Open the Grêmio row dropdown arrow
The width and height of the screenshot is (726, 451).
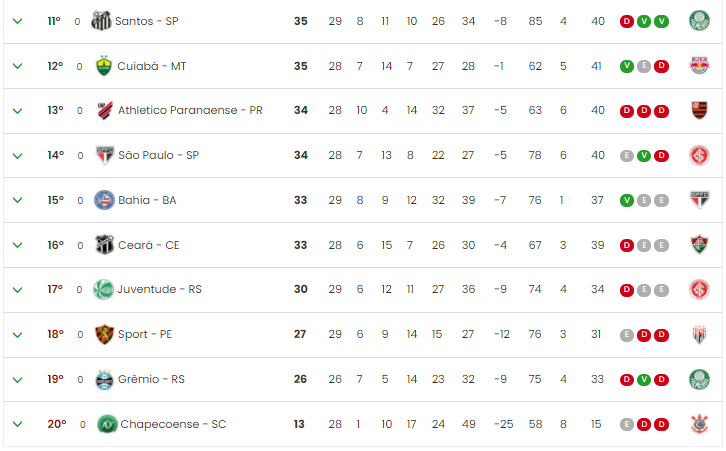pyautogui.click(x=18, y=380)
